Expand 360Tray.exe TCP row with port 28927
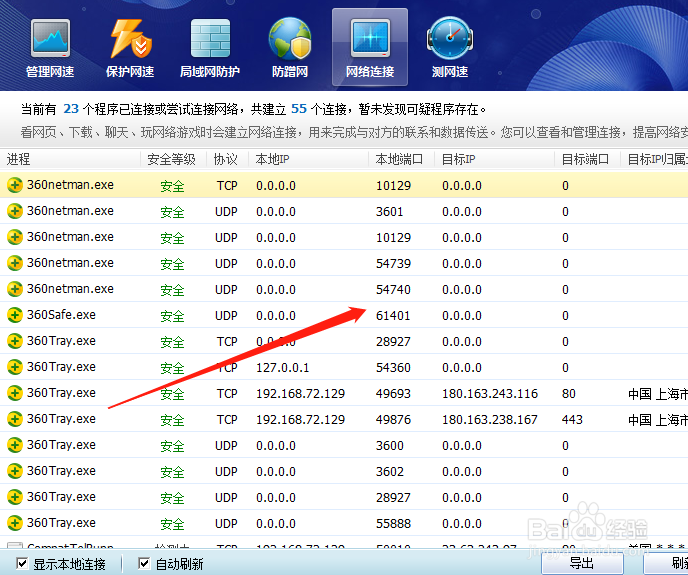This screenshot has height=575, width=688. point(14,341)
